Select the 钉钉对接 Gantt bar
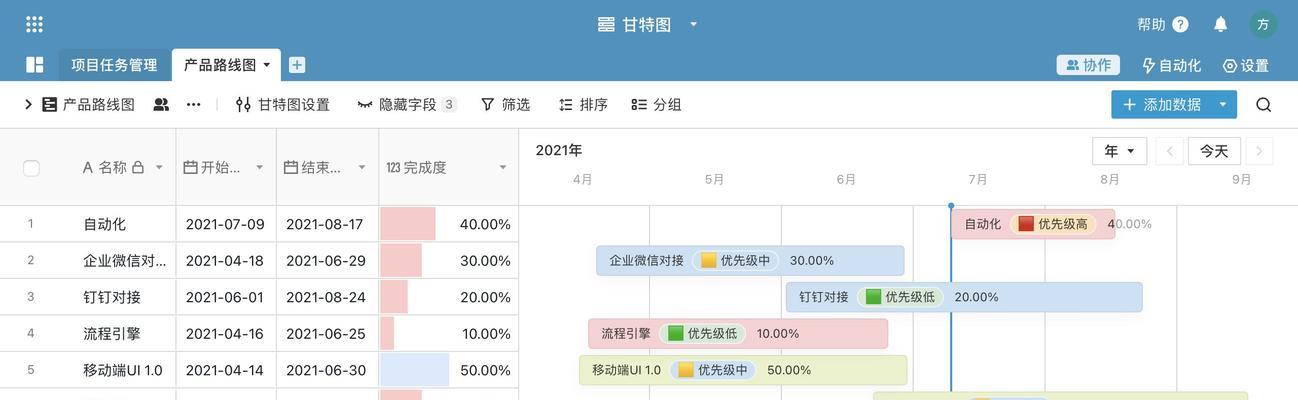Screen dimensions: 1298x400 tap(964, 297)
